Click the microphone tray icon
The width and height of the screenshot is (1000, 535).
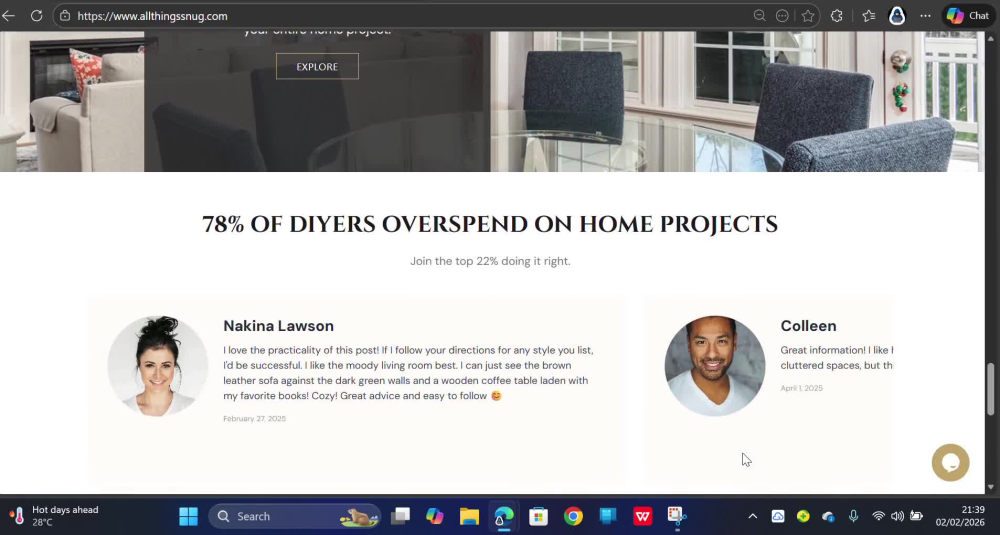(x=853, y=517)
